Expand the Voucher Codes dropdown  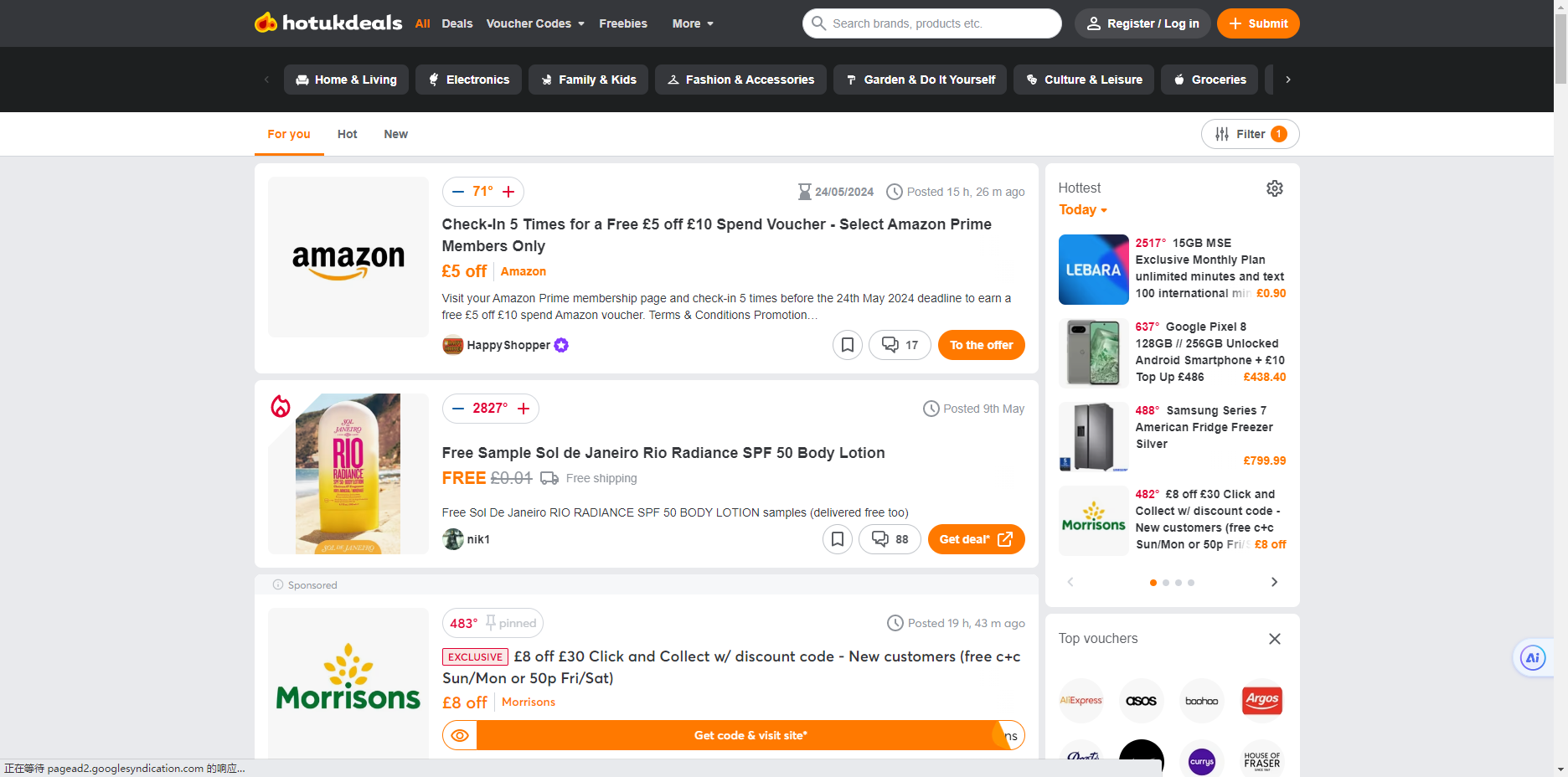pyautogui.click(x=536, y=23)
